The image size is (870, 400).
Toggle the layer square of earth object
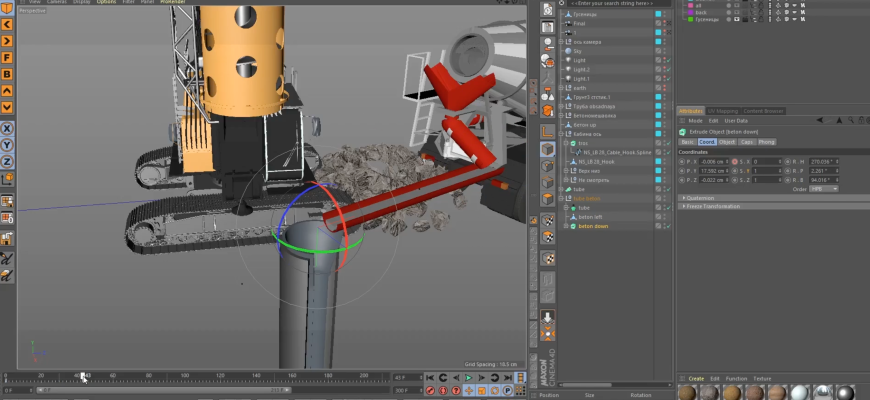point(658,88)
